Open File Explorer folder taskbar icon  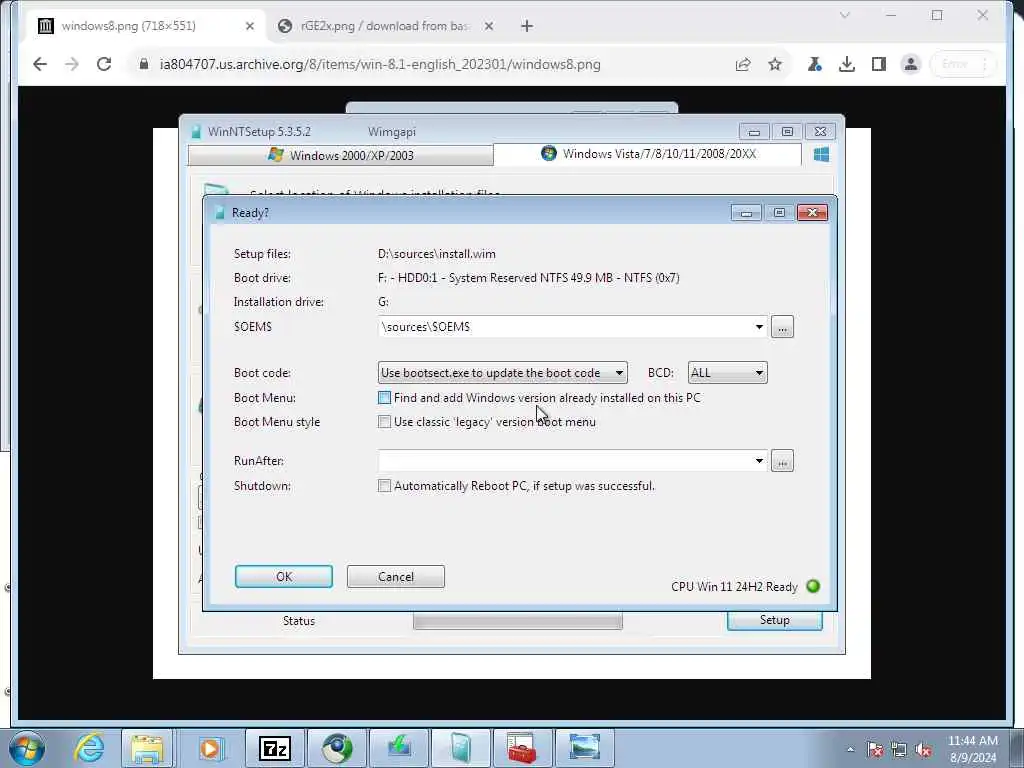147,748
